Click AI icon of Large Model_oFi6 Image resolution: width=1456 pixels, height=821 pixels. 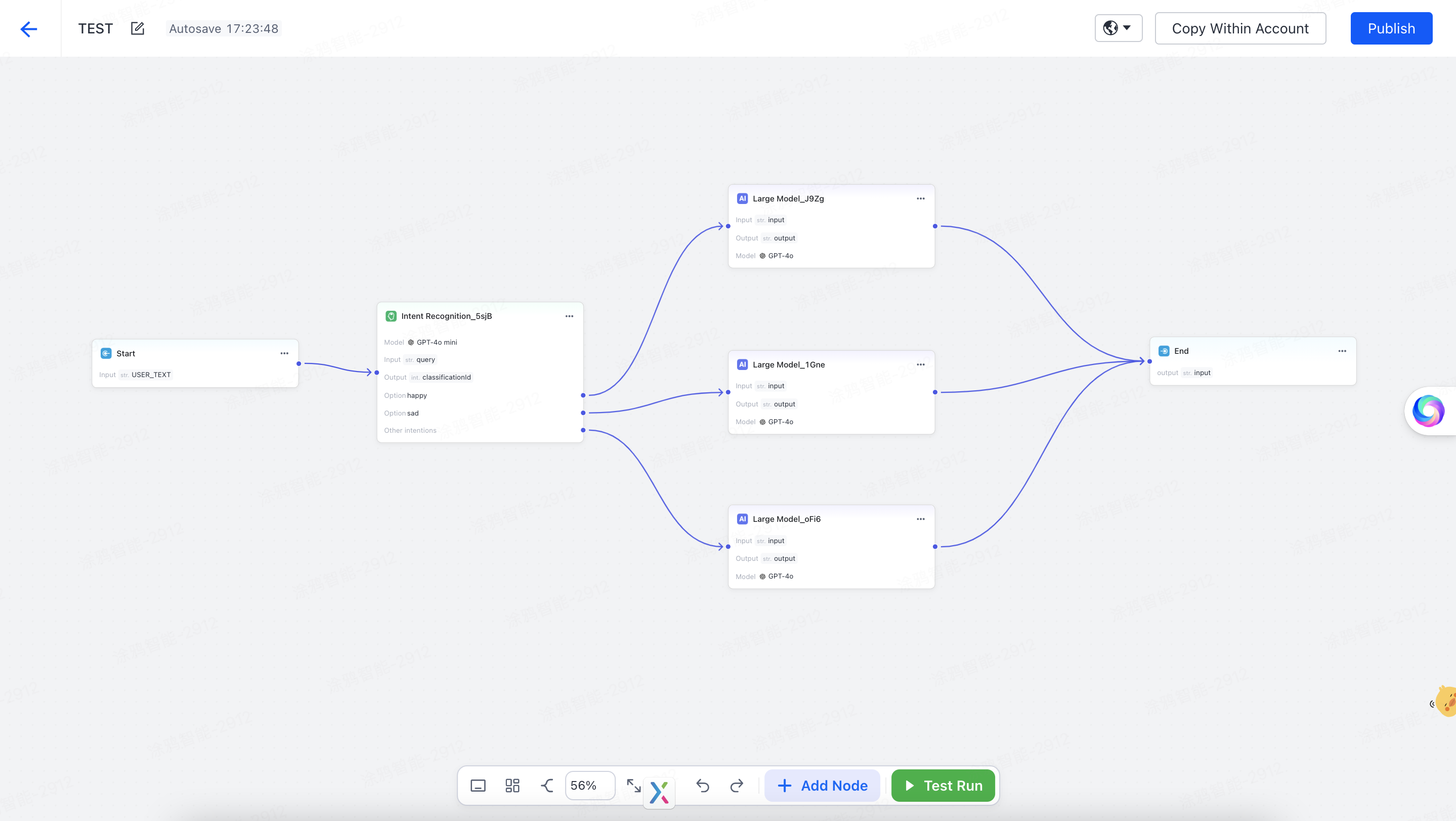point(742,519)
